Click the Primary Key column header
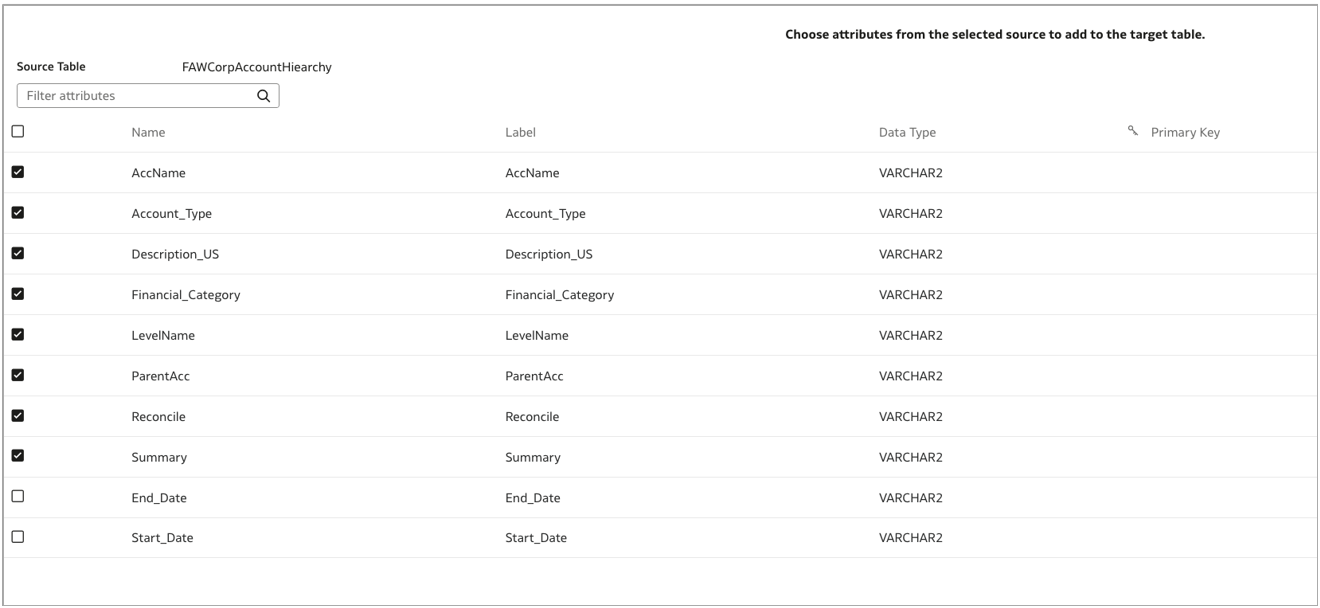This screenshot has width=1320, height=608. tap(1184, 131)
